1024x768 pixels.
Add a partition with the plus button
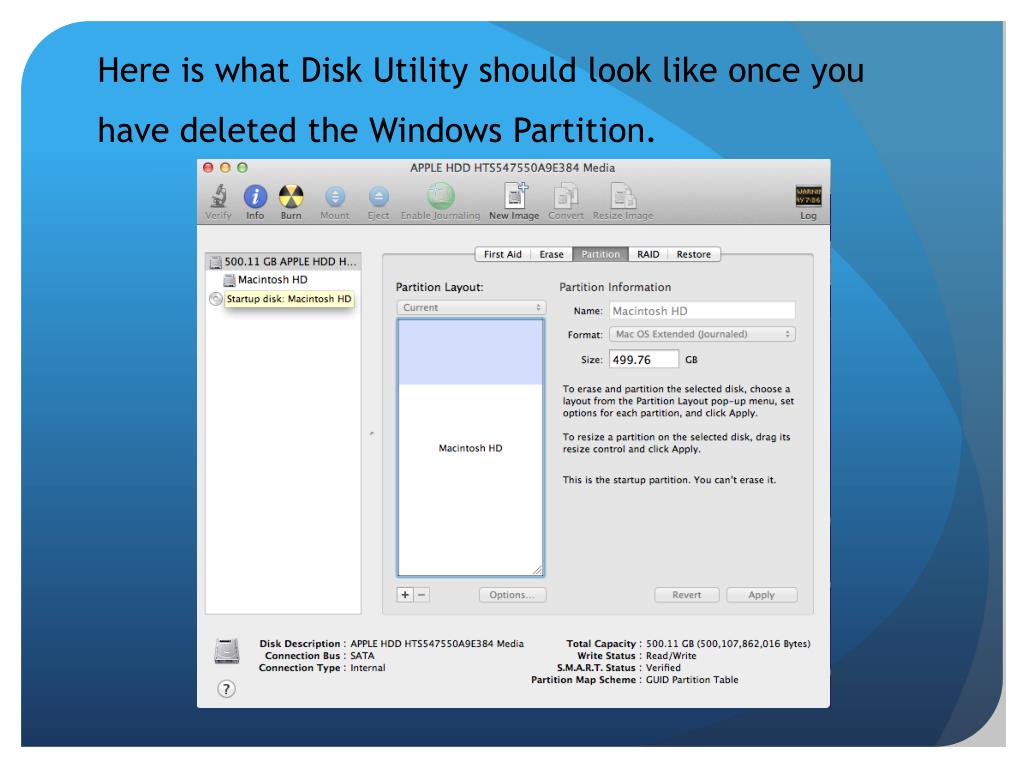tap(405, 595)
